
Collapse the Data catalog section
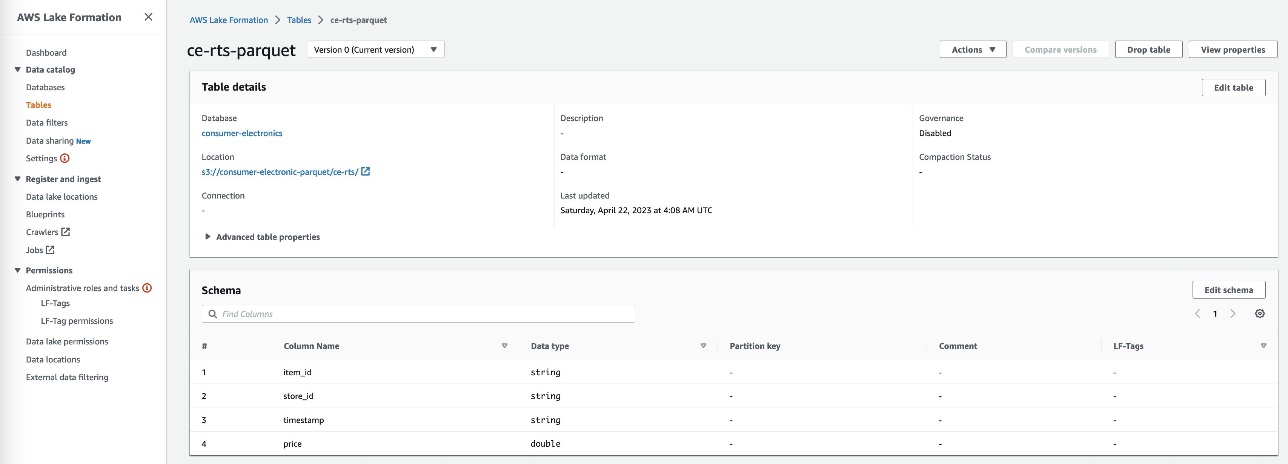pos(18,70)
